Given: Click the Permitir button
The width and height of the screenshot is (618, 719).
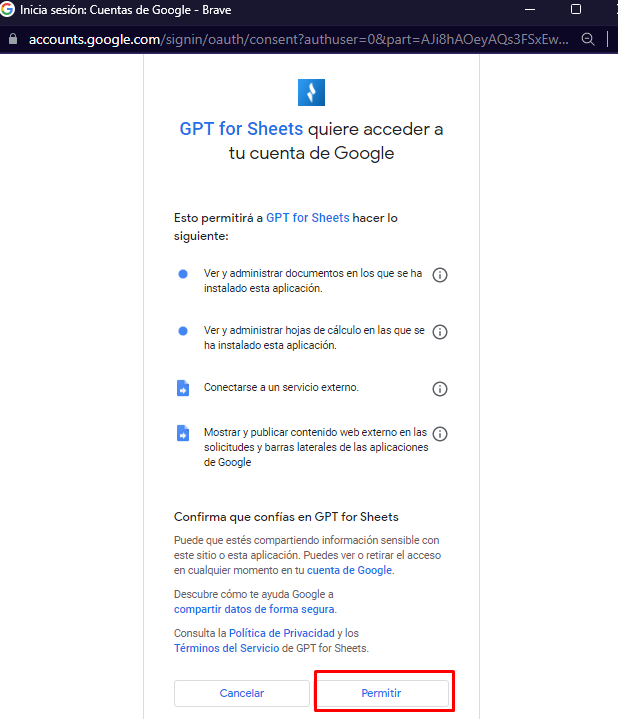Looking at the screenshot, I should (x=382, y=693).
